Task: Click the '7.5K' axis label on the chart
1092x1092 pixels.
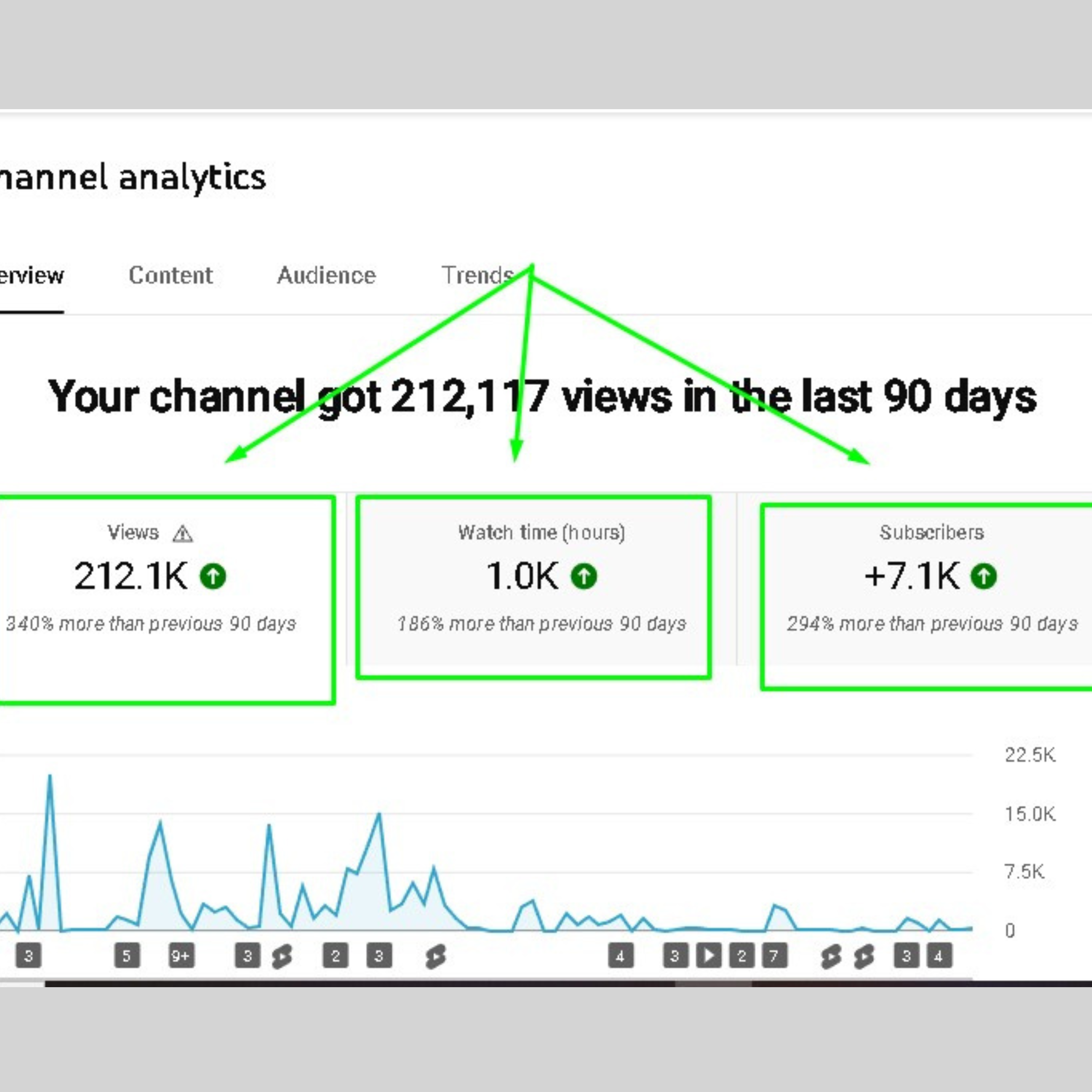Action: [1024, 872]
